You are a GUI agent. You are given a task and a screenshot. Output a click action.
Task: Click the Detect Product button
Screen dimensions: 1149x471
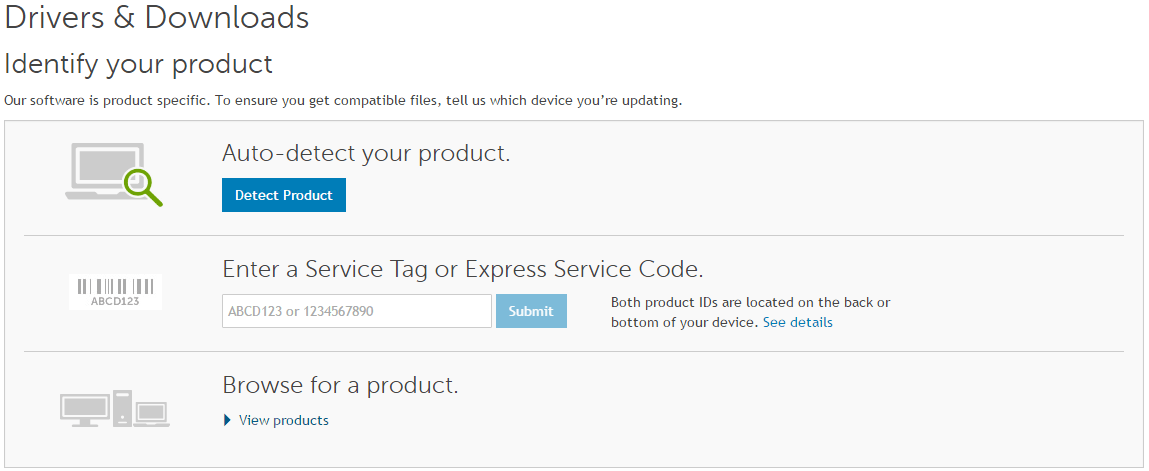pyautogui.click(x=284, y=195)
